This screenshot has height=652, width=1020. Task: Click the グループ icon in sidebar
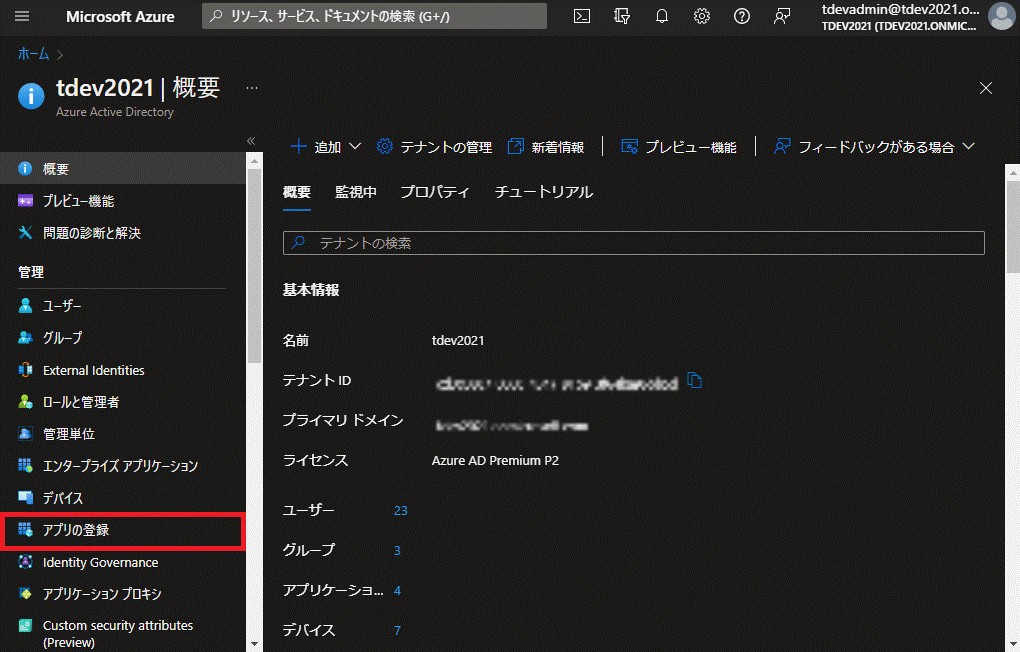(25, 338)
